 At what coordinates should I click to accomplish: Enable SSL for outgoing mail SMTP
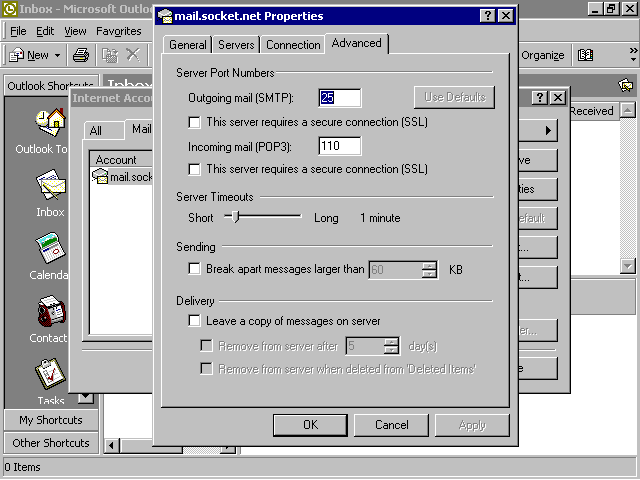(x=195, y=122)
